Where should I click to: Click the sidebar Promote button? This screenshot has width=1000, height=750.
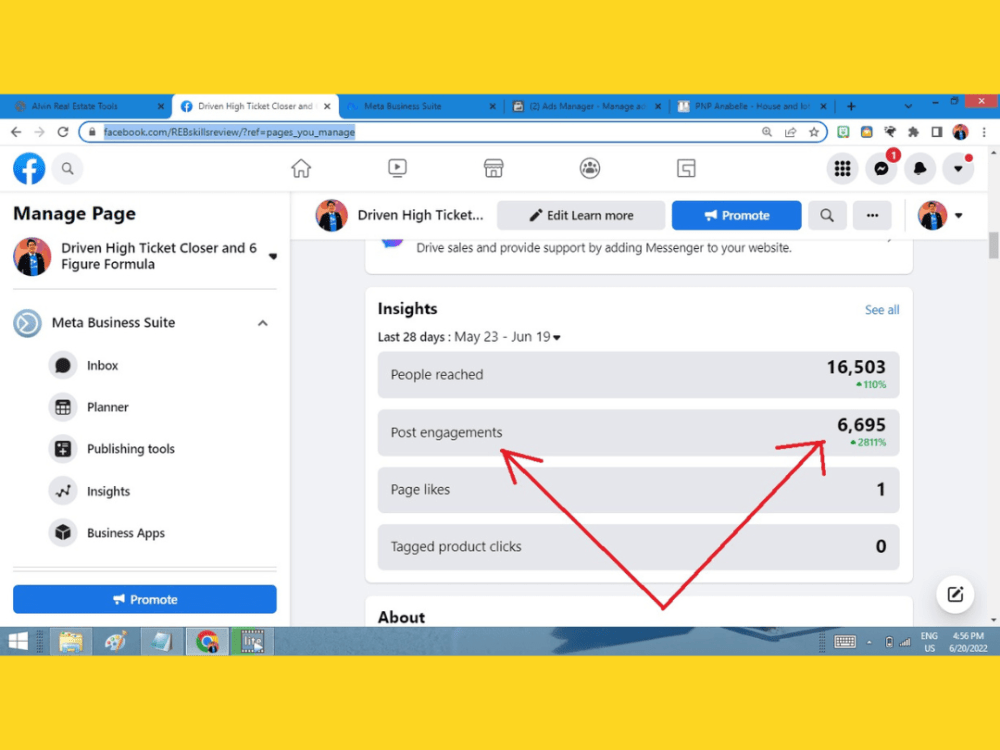(x=145, y=599)
